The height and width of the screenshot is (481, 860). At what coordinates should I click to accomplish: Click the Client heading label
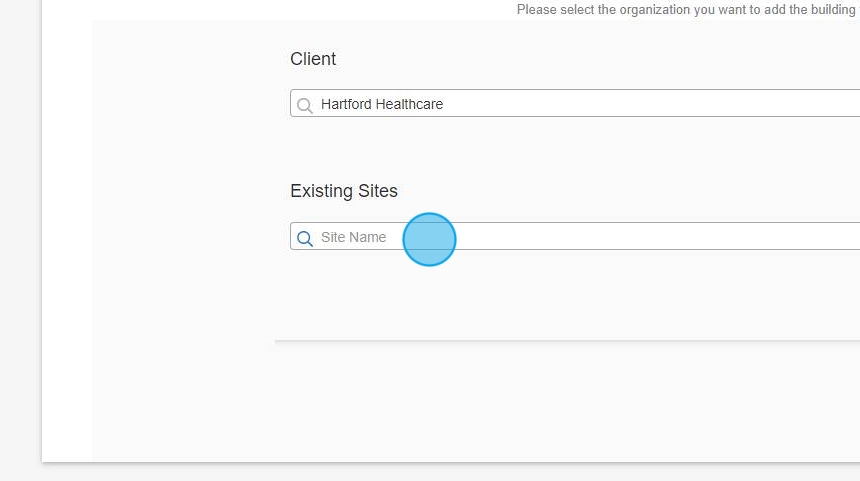[313, 59]
